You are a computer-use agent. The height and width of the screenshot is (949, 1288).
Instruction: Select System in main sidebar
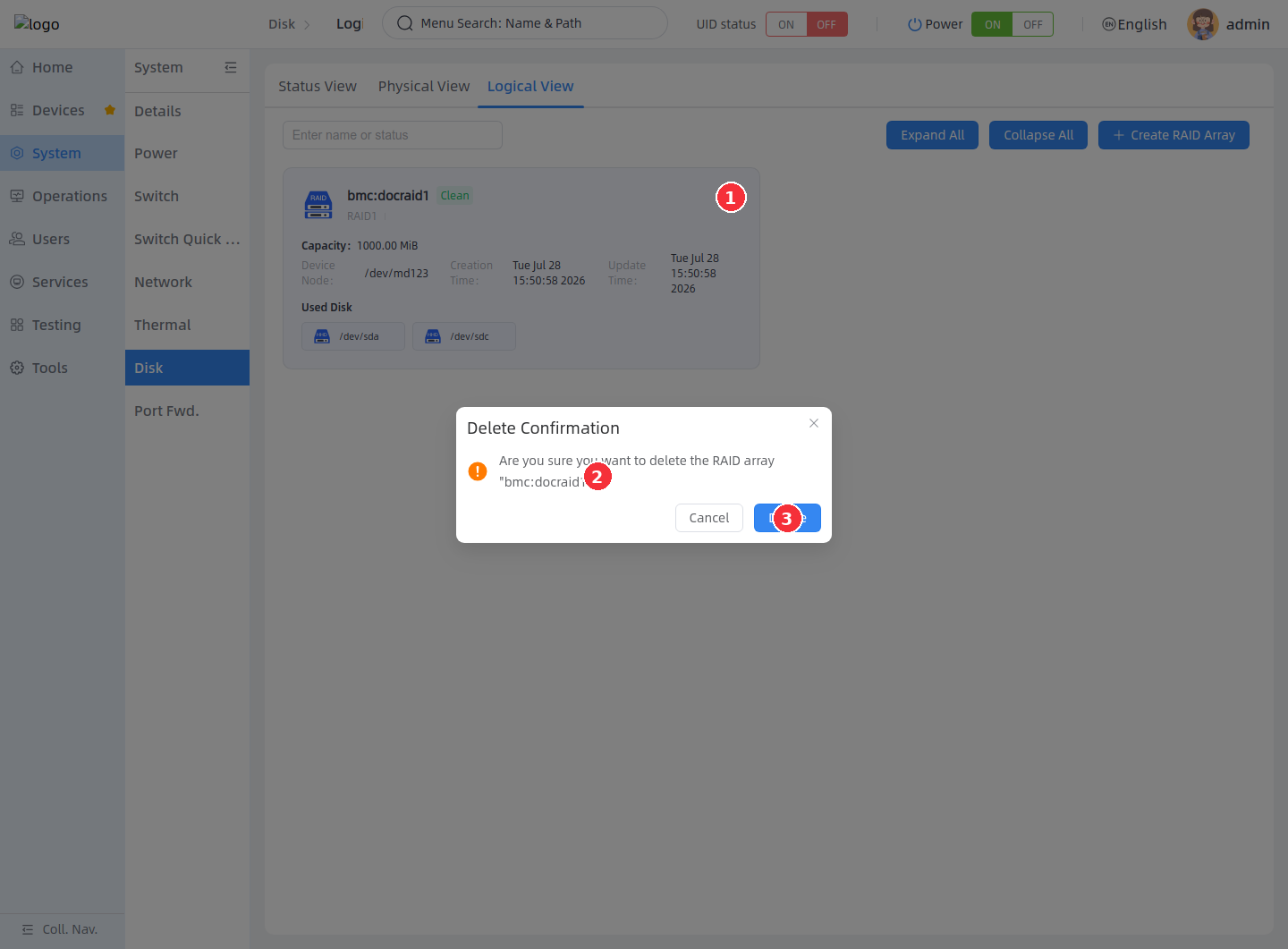pyautogui.click(x=62, y=153)
